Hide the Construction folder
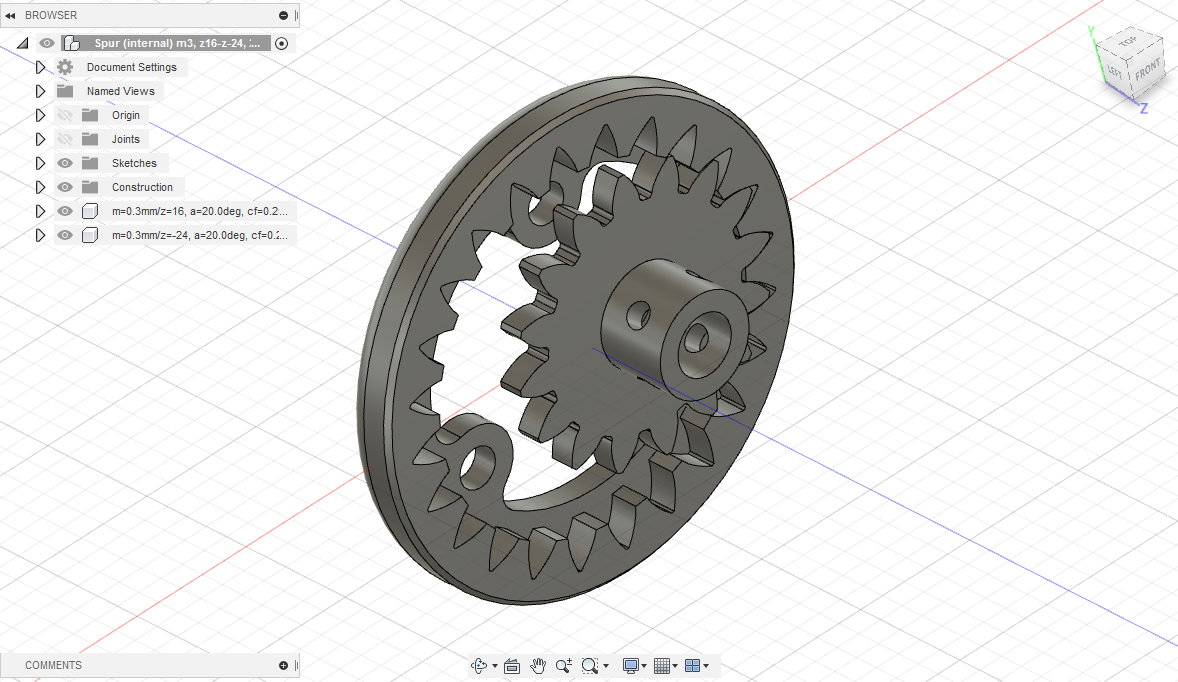This screenshot has height=682, width=1178. click(65, 187)
